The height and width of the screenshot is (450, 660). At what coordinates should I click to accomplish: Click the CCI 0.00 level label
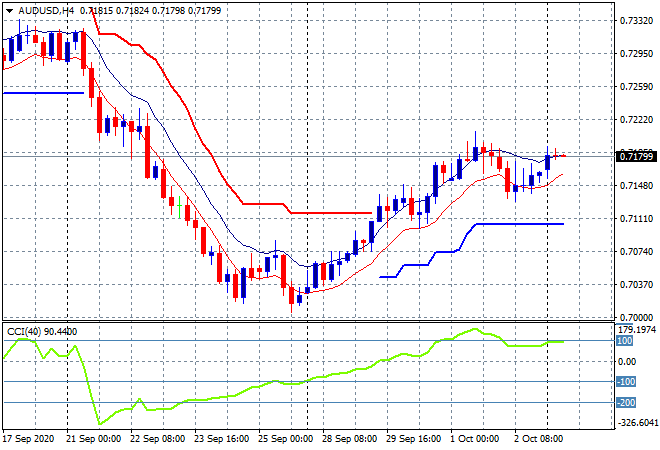[x=627, y=362]
